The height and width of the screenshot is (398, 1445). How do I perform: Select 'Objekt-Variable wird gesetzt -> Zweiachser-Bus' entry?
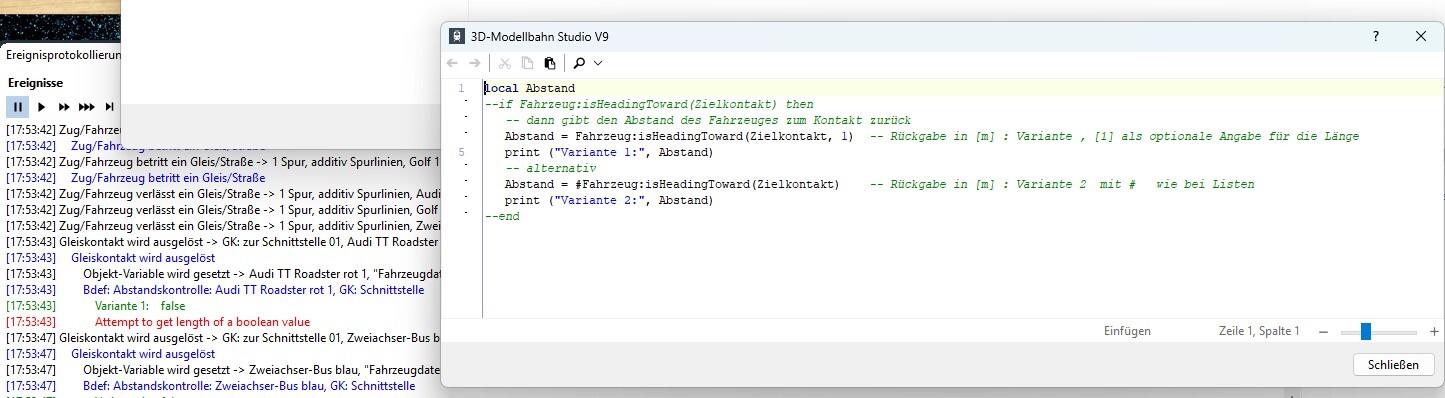261,370
